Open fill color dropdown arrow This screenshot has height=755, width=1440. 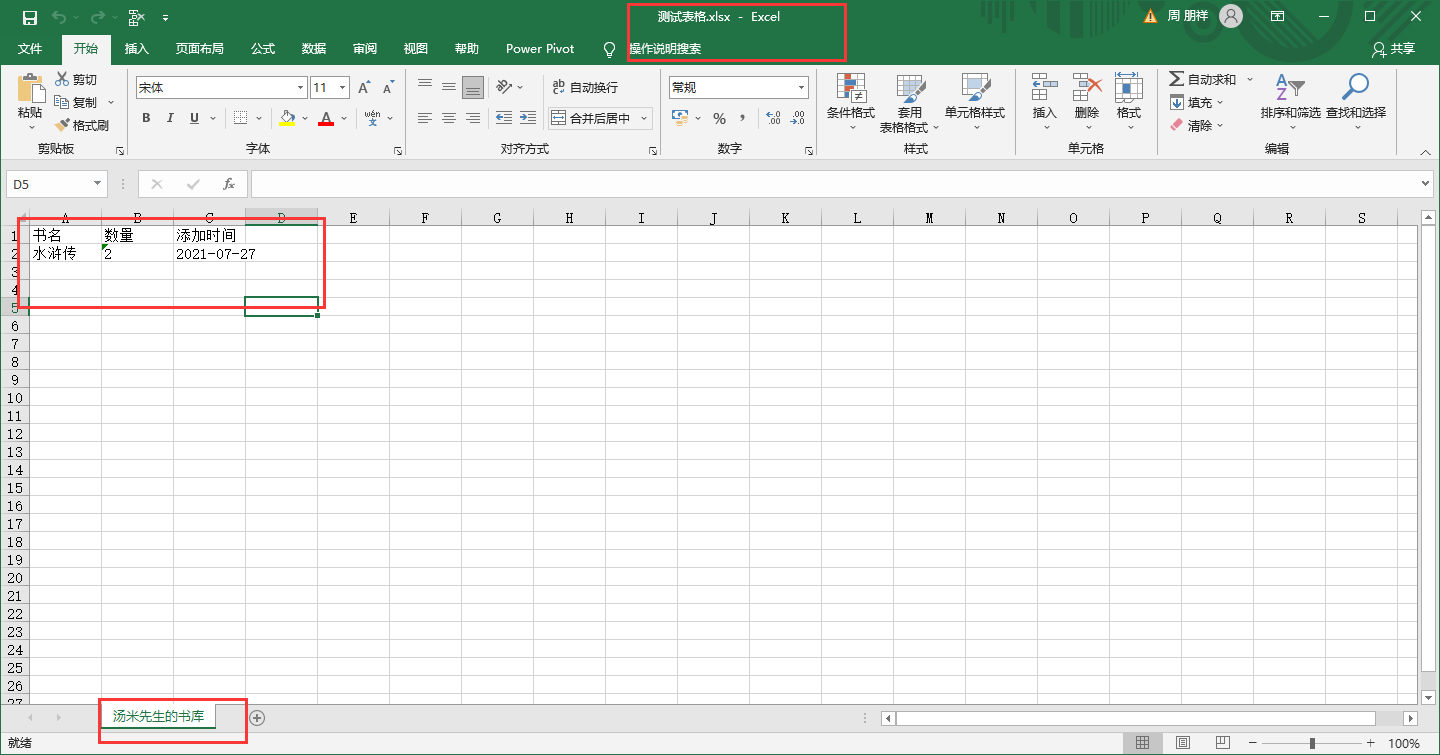[x=306, y=118]
